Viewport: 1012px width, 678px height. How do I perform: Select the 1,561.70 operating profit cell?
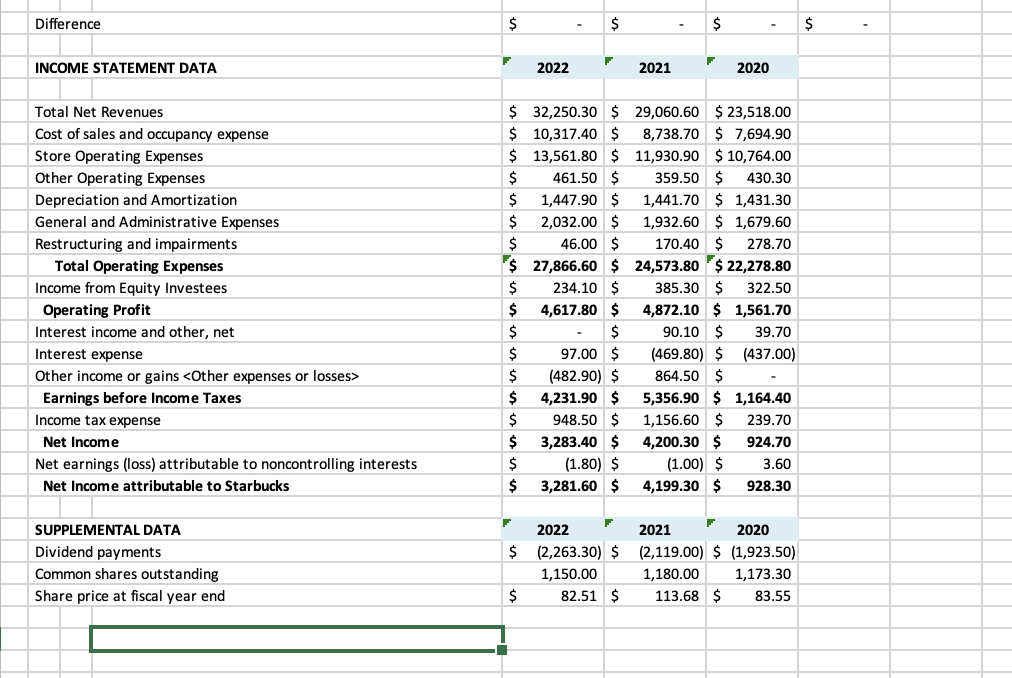pyautogui.click(x=753, y=309)
